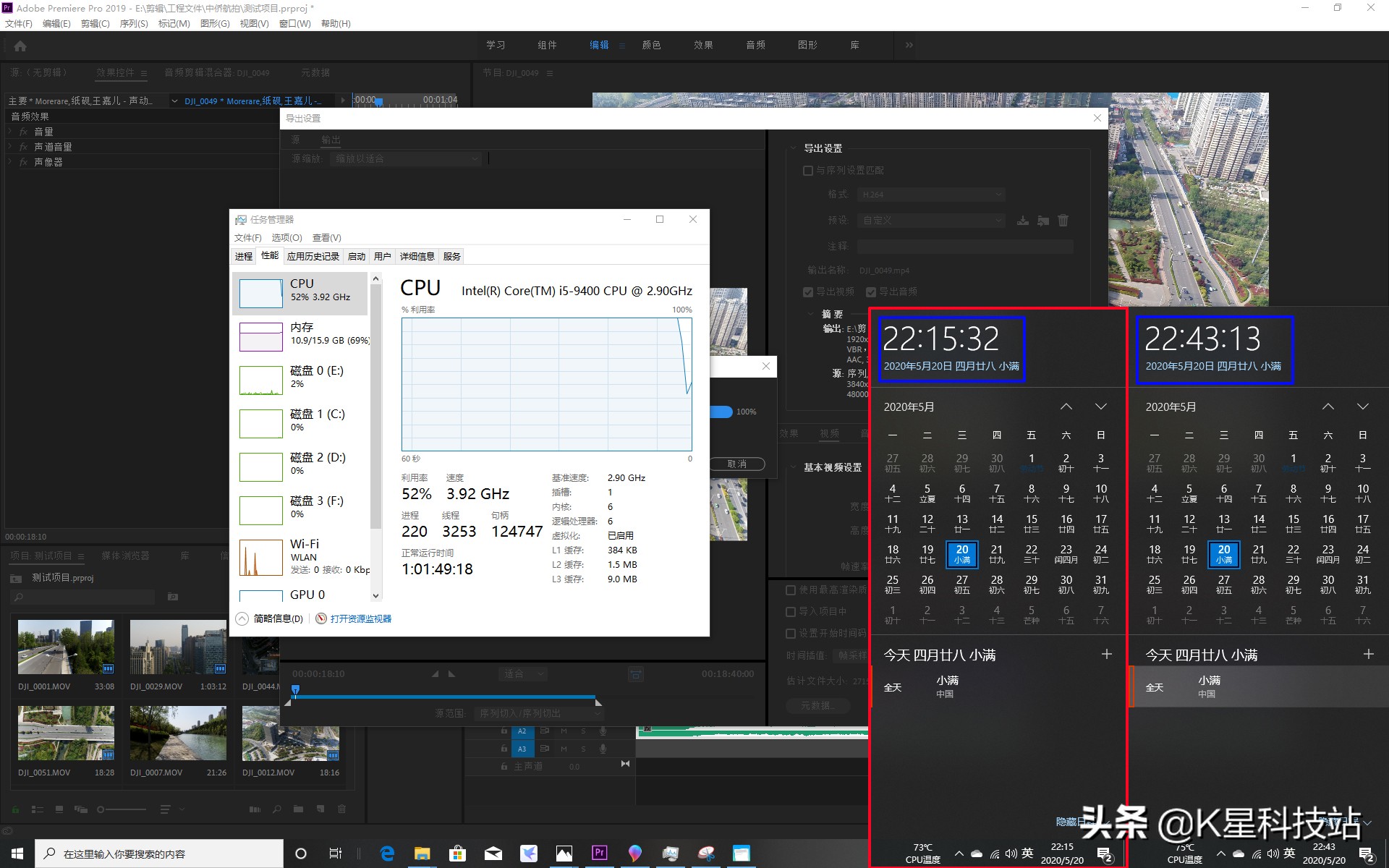The image size is (1389, 868).
Task: Toggle solo S on A2 track
Action: (583, 731)
